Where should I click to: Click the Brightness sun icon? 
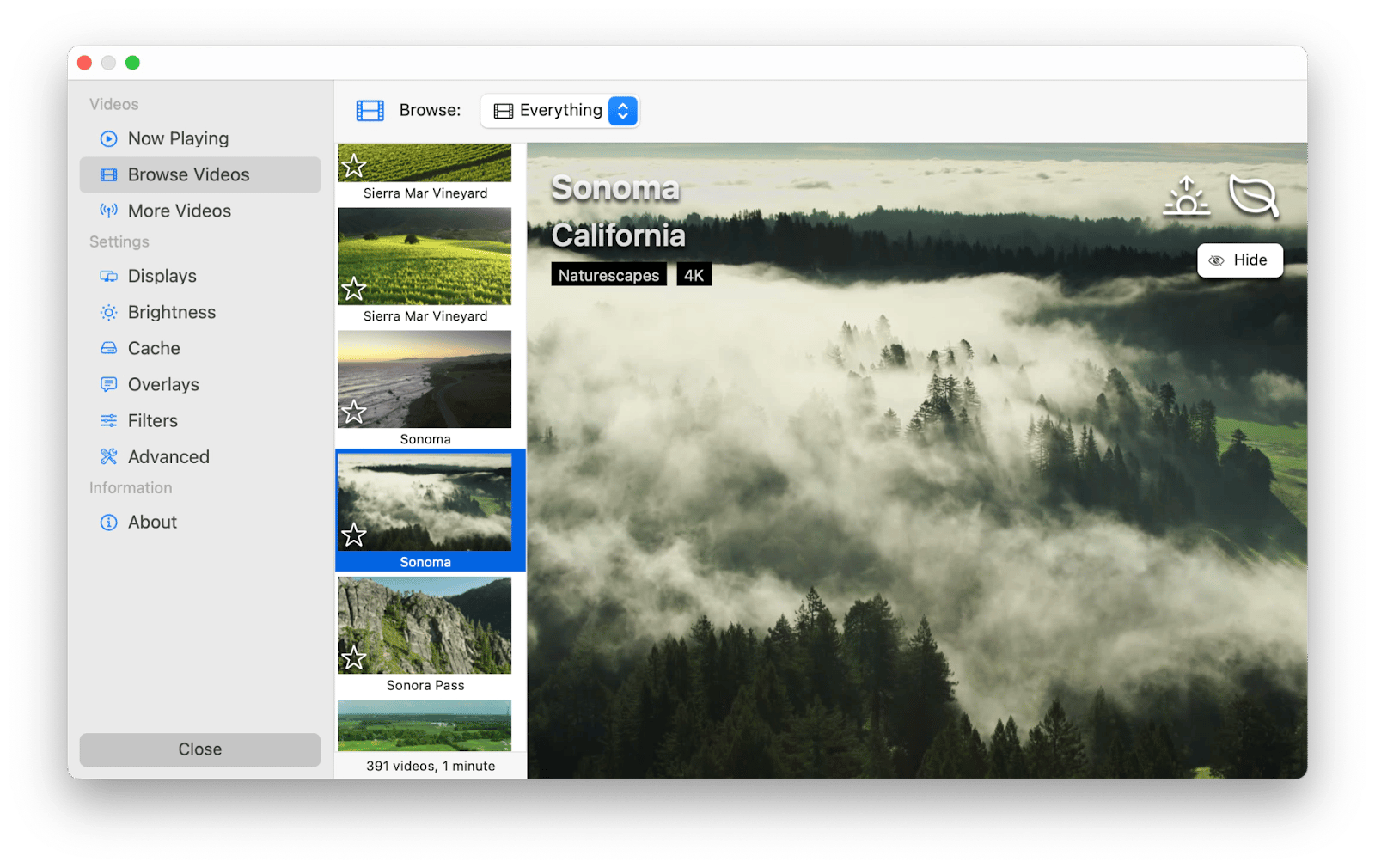coord(108,312)
